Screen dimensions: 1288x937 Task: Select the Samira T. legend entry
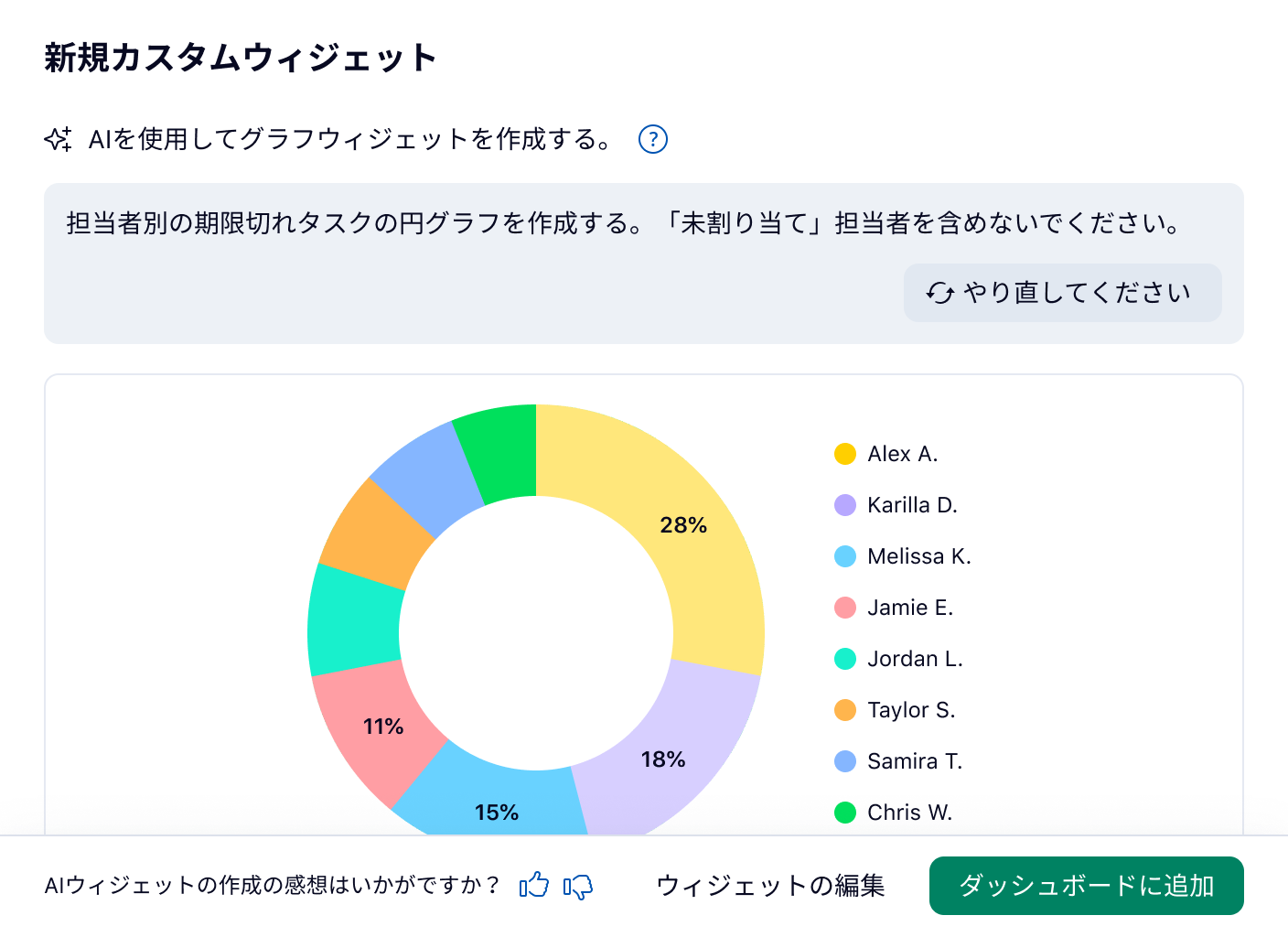point(915,760)
